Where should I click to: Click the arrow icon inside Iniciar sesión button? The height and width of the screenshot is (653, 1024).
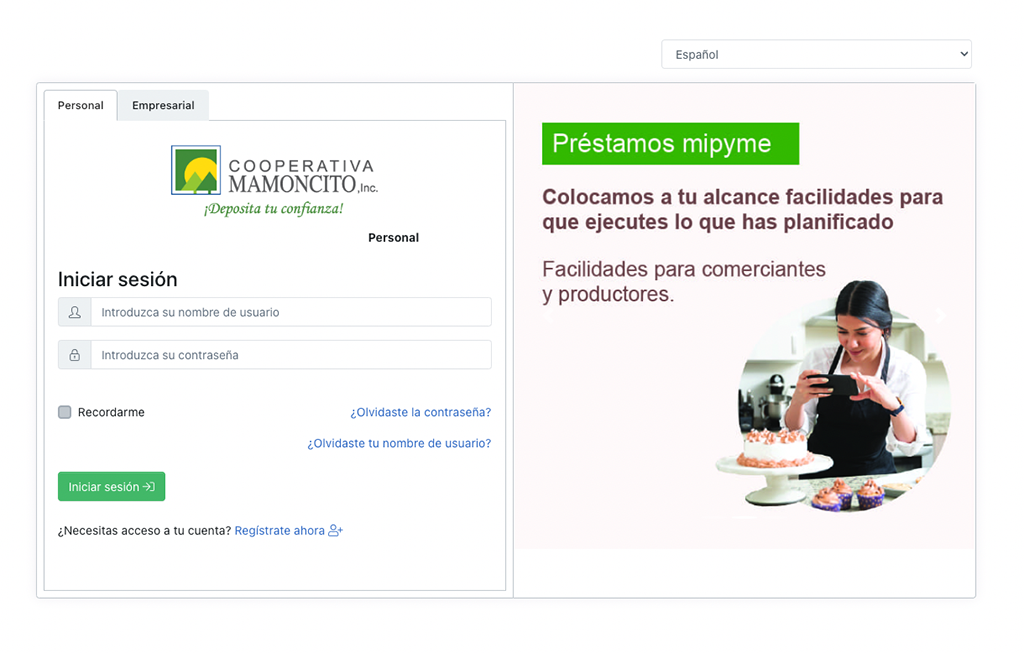(149, 487)
